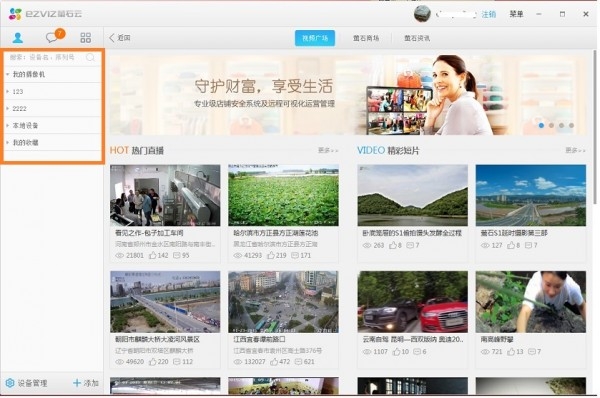Image resolution: width=600 pixels, height=398 pixels.
Task: Switch to the 萤石商场 tab
Action: point(366,38)
